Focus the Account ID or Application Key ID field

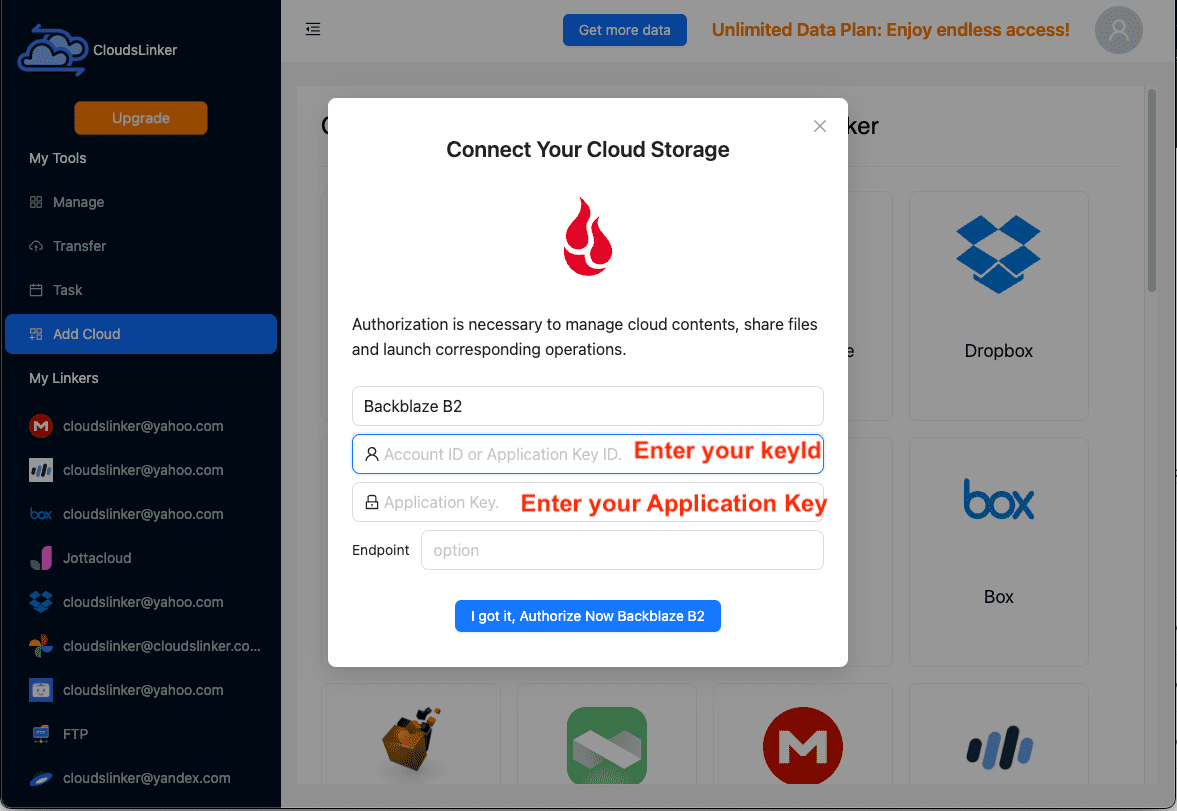click(x=588, y=454)
